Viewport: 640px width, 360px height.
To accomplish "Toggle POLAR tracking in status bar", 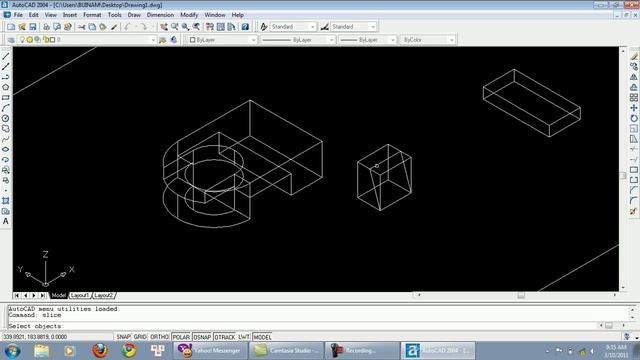I will pyautogui.click(x=181, y=337).
